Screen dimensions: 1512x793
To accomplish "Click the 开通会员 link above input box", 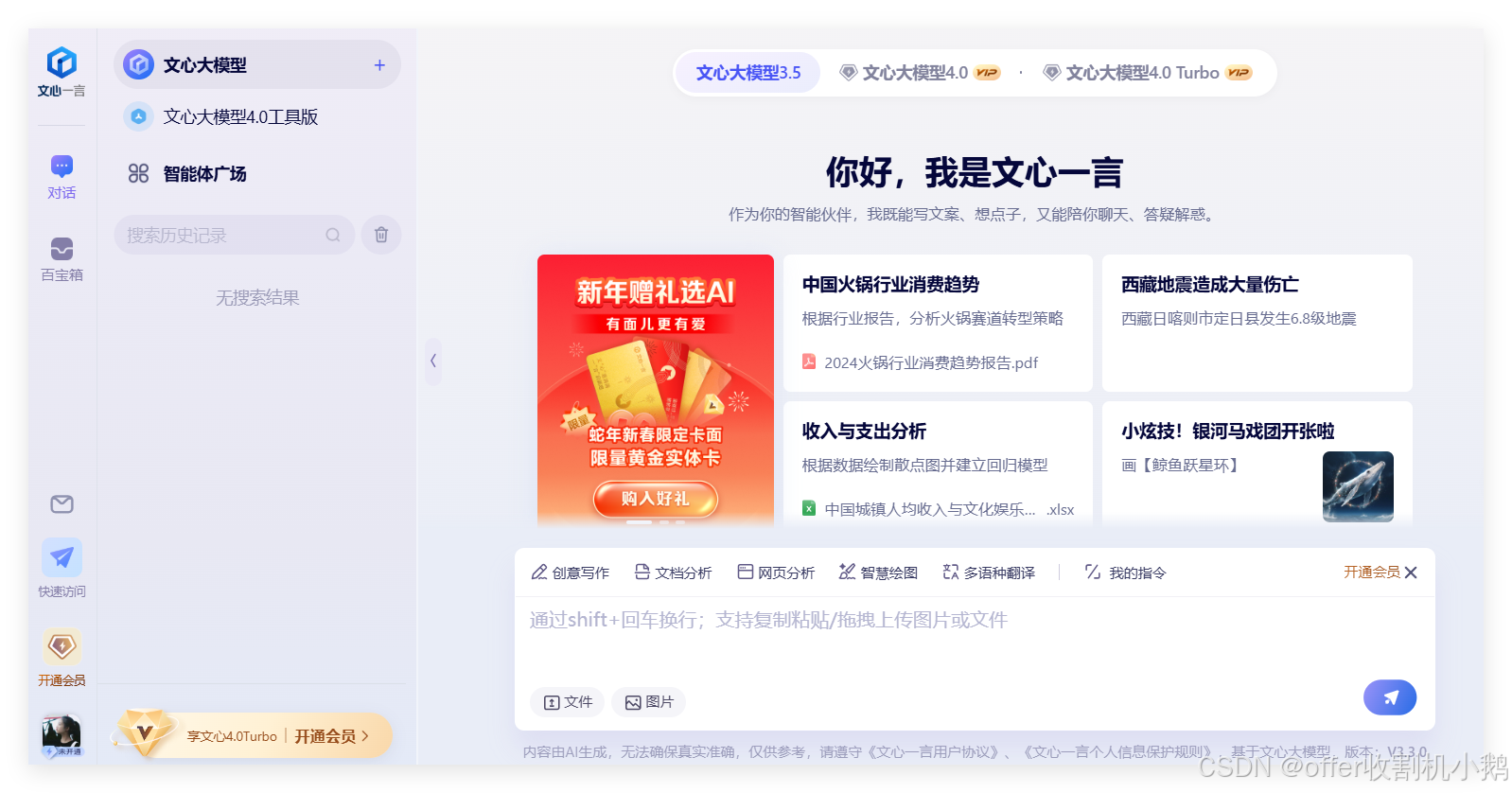I will click(x=1372, y=573).
